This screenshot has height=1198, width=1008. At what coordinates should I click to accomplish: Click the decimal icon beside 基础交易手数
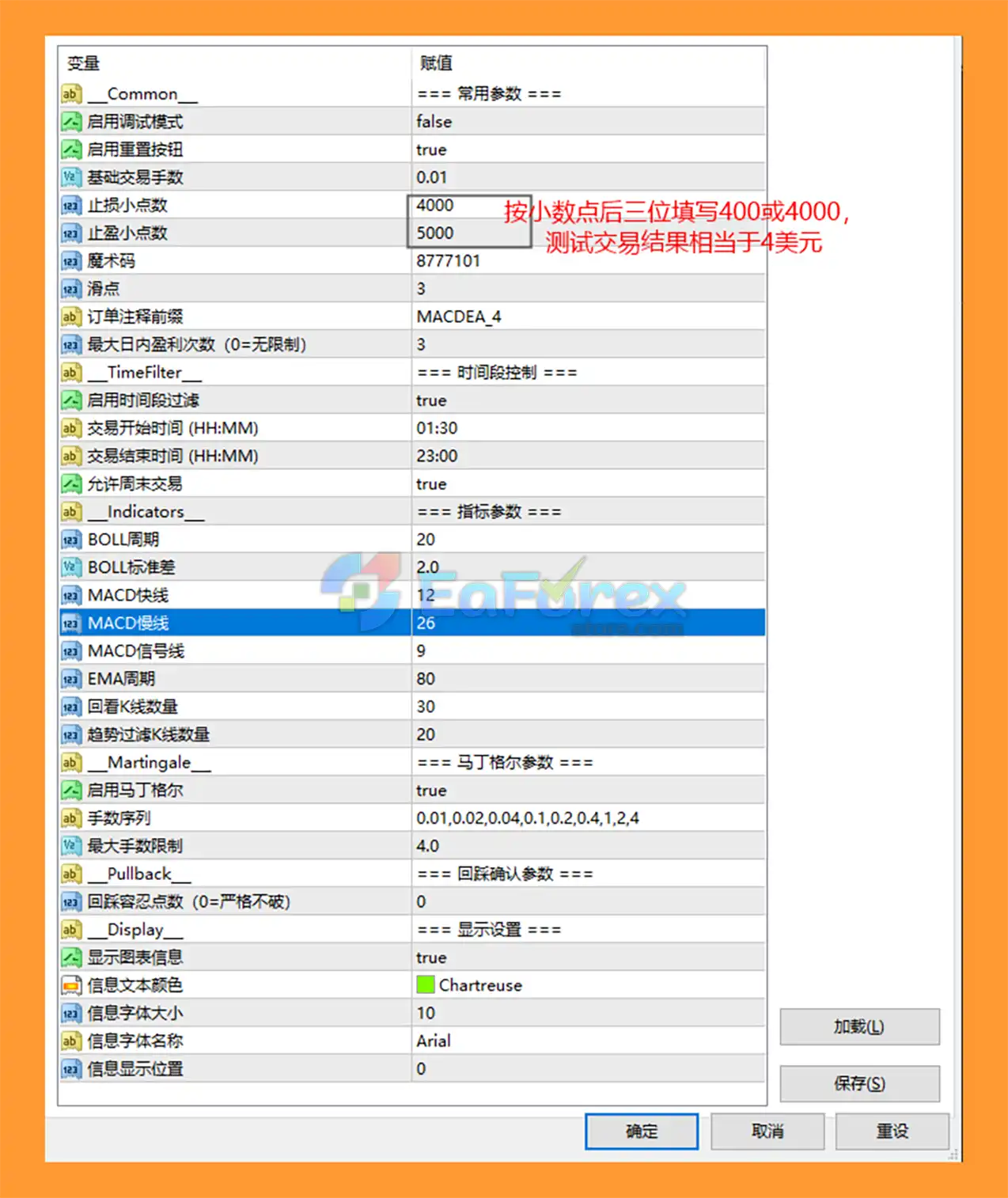(x=71, y=177)
